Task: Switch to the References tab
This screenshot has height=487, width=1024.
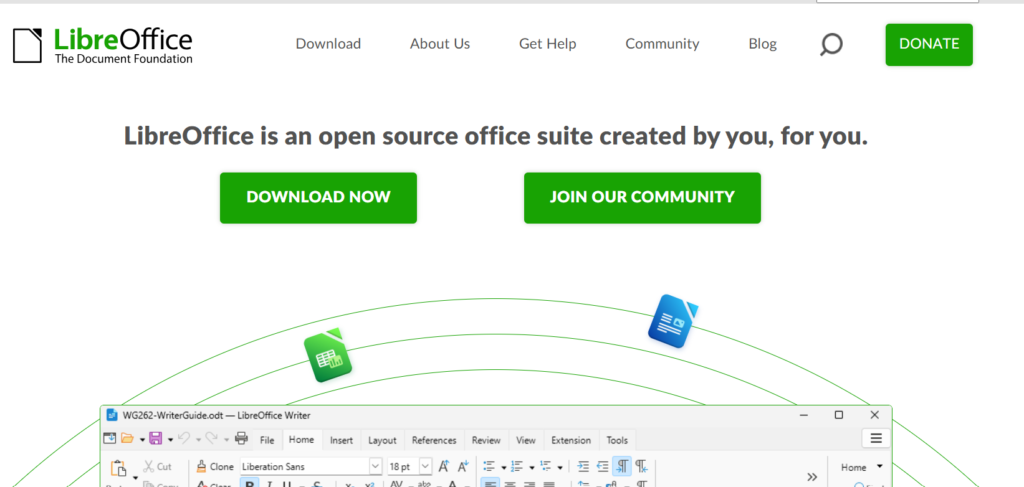Action: tap(434, 440)
